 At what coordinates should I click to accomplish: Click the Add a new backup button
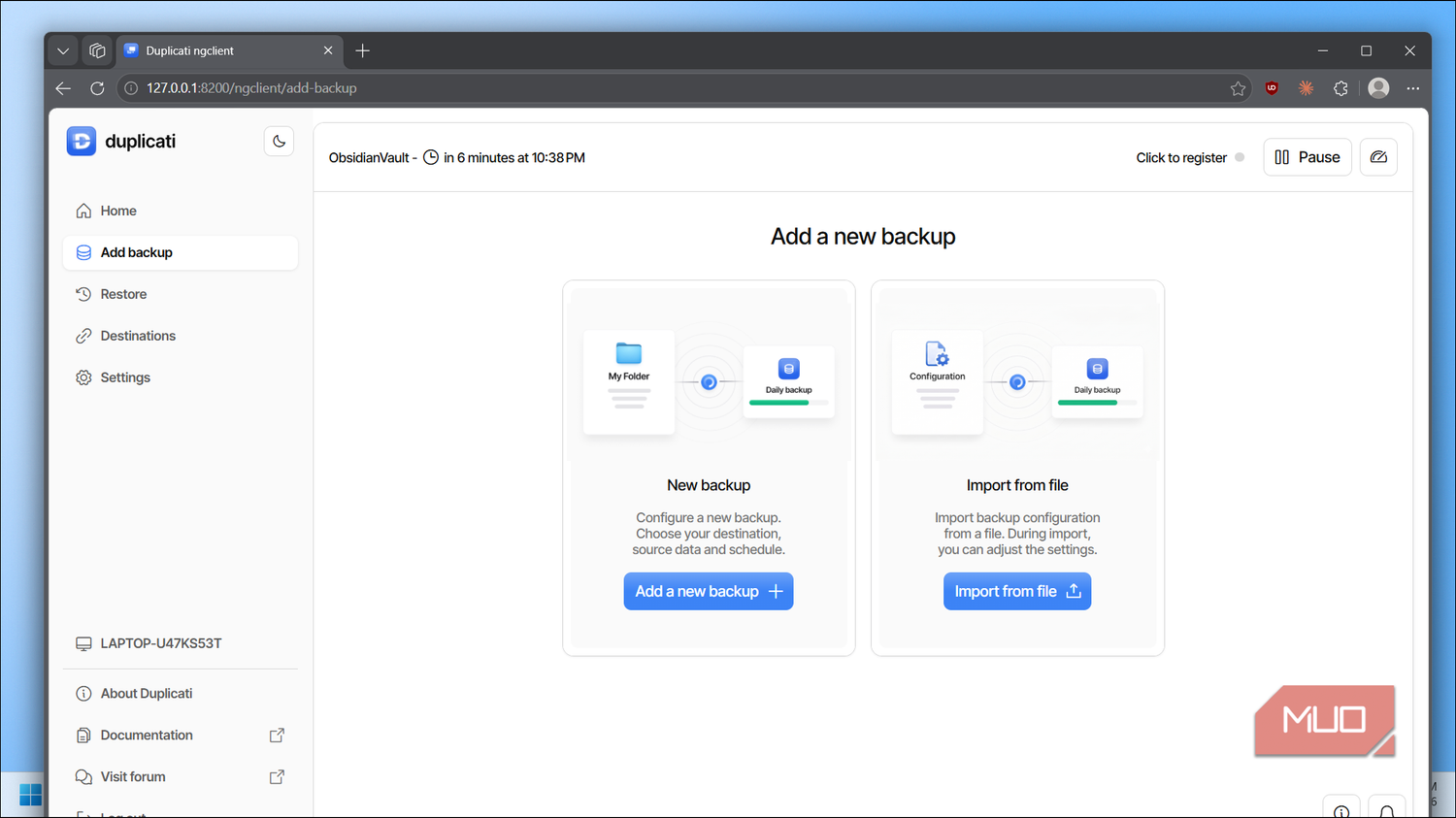point(709,591)
